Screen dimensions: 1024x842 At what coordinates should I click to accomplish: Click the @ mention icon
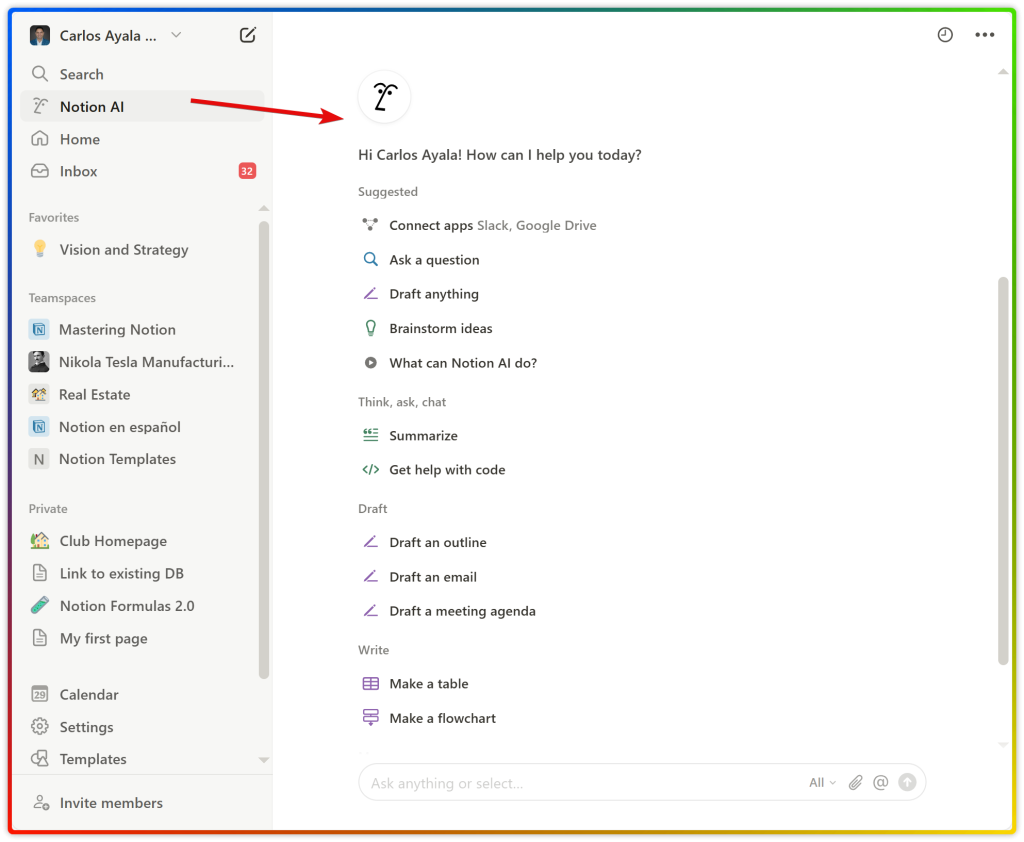pyautogui.click(x=881, y=783)
